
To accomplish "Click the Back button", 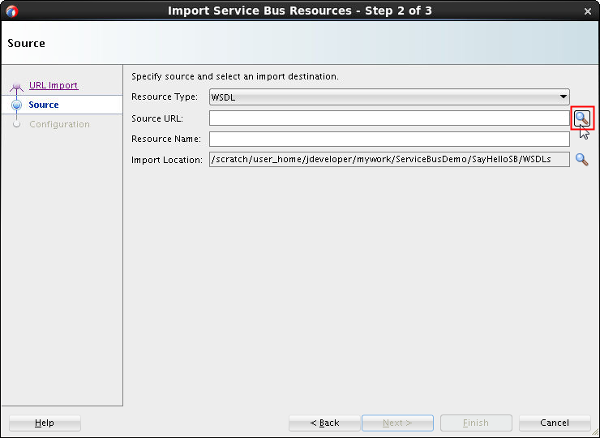I will 325,423.
